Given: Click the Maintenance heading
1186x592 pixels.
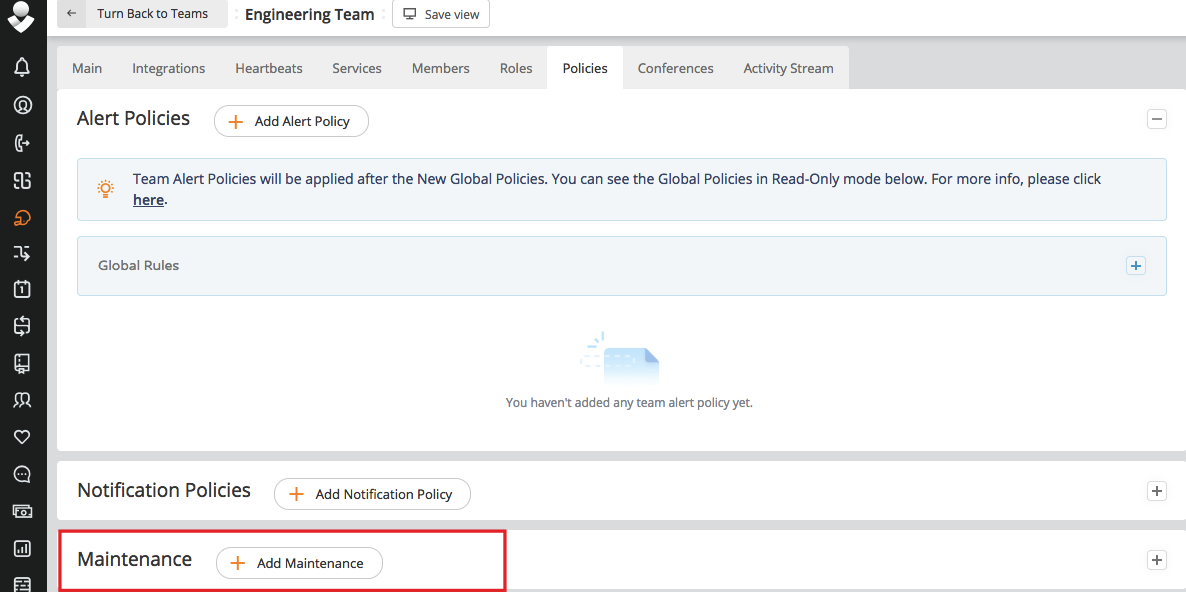Looking at the screenshot, I should [135, 559].
